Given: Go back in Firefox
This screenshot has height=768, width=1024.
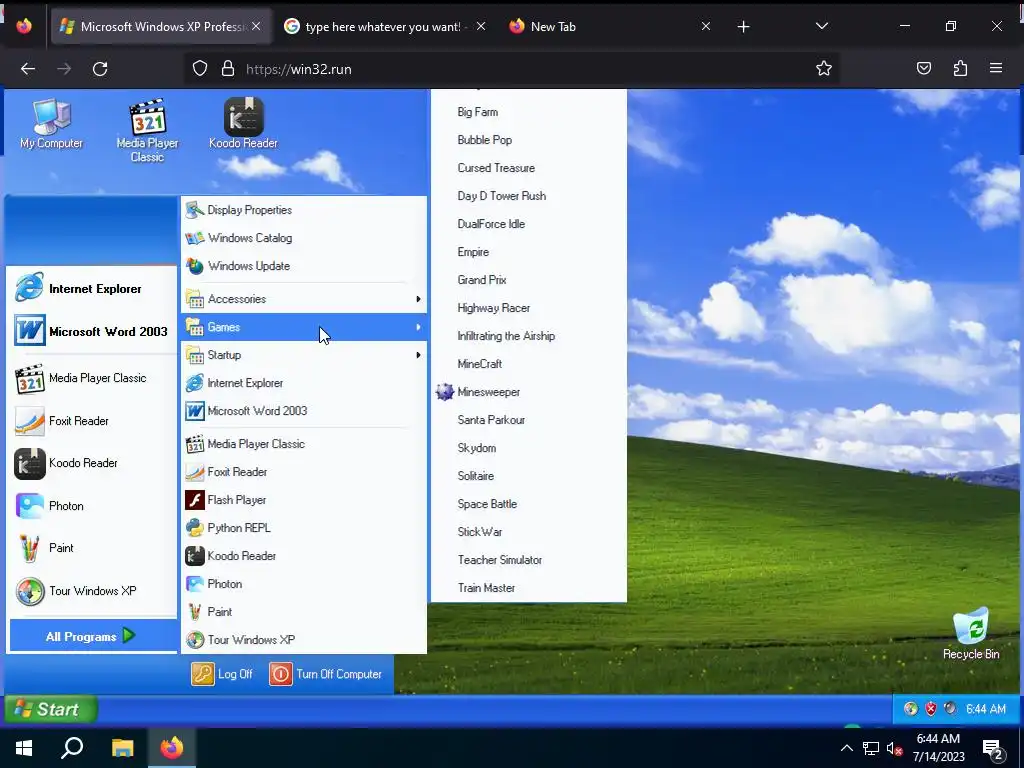Looking at the screenshot, I should pos(27,69).
